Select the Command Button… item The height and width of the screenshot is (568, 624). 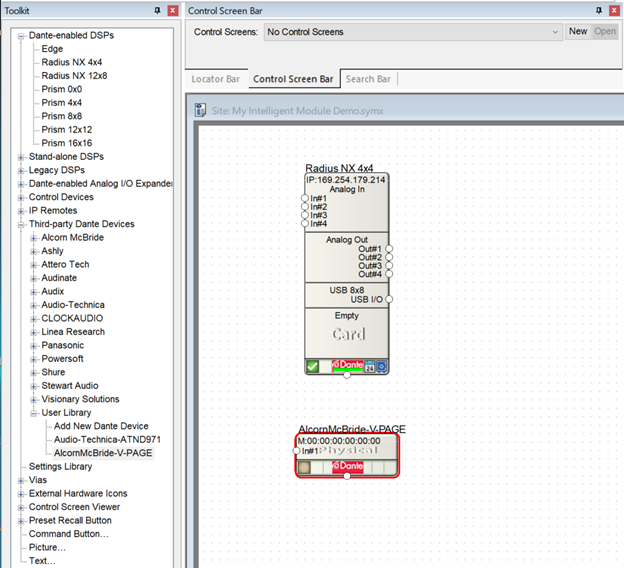tap(68, 534)
